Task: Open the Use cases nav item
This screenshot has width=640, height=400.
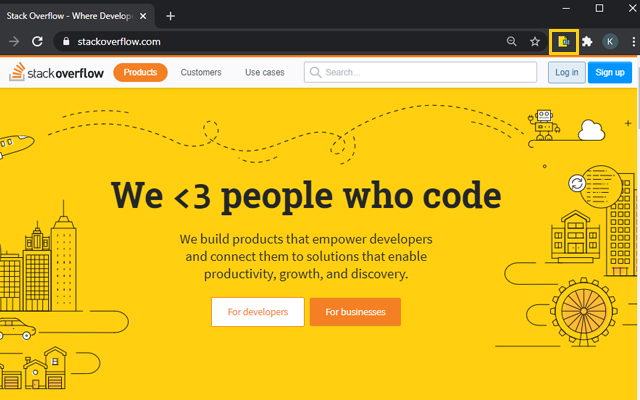Action: [265, 72]
